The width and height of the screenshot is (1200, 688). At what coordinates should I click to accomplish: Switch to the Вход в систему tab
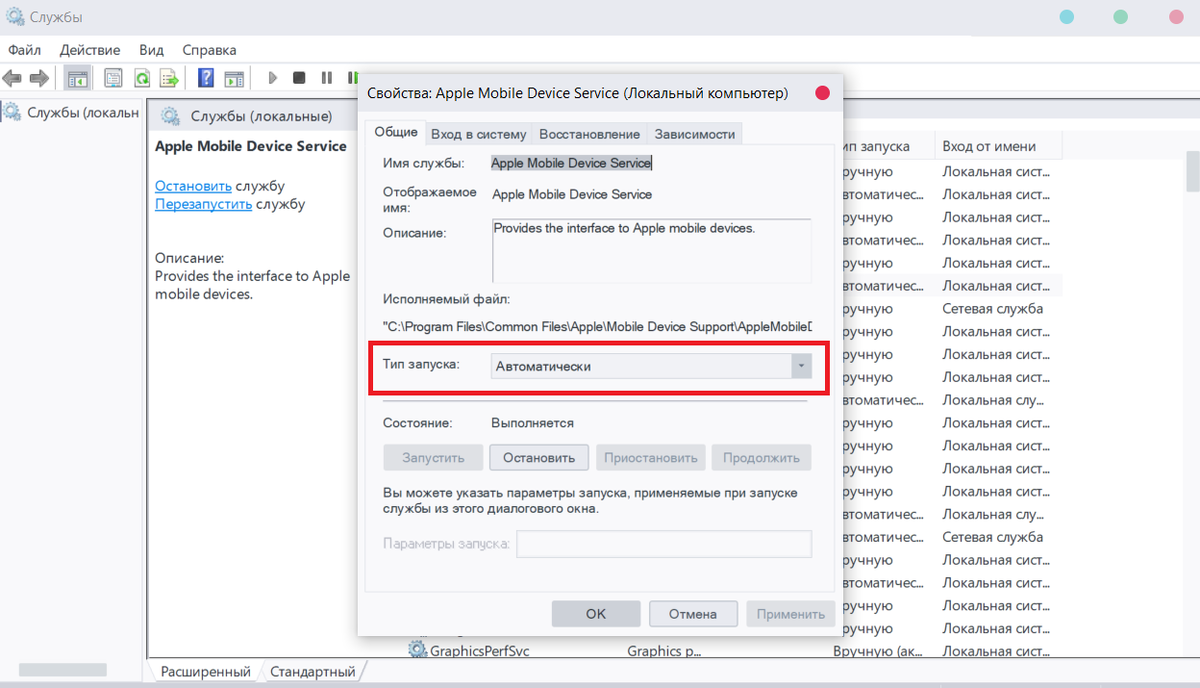[x=478, y=134]
